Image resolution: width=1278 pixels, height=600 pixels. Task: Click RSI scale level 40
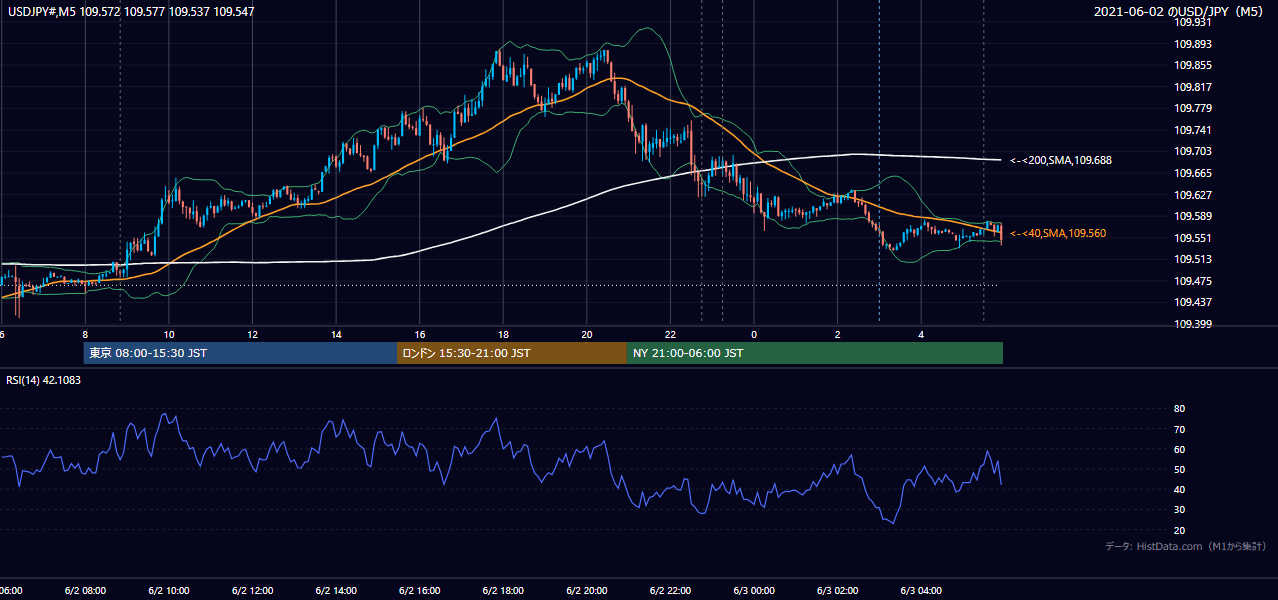(x=1179, y=489)
